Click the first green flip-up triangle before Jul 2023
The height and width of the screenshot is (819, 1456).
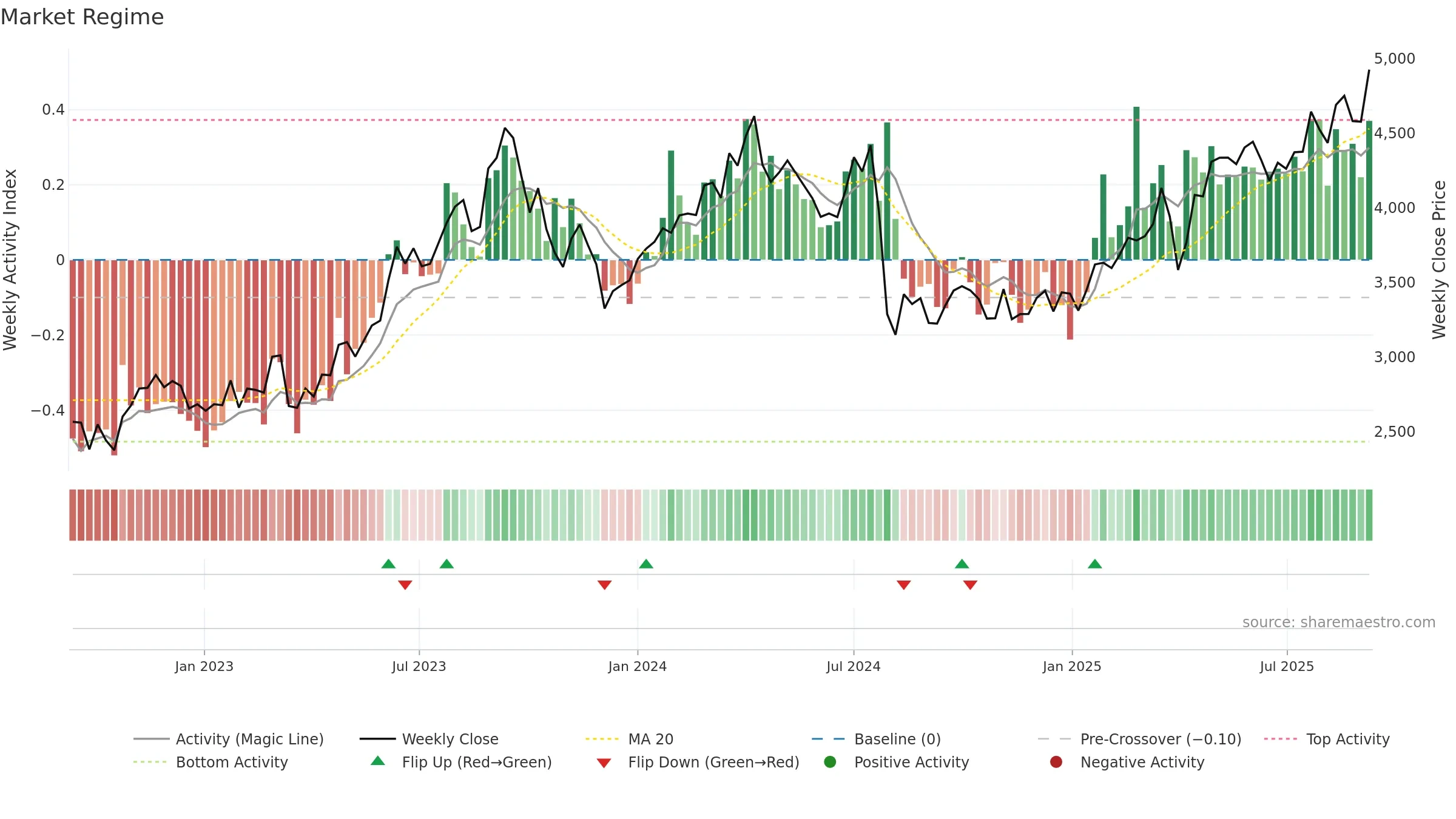[388, 564]
